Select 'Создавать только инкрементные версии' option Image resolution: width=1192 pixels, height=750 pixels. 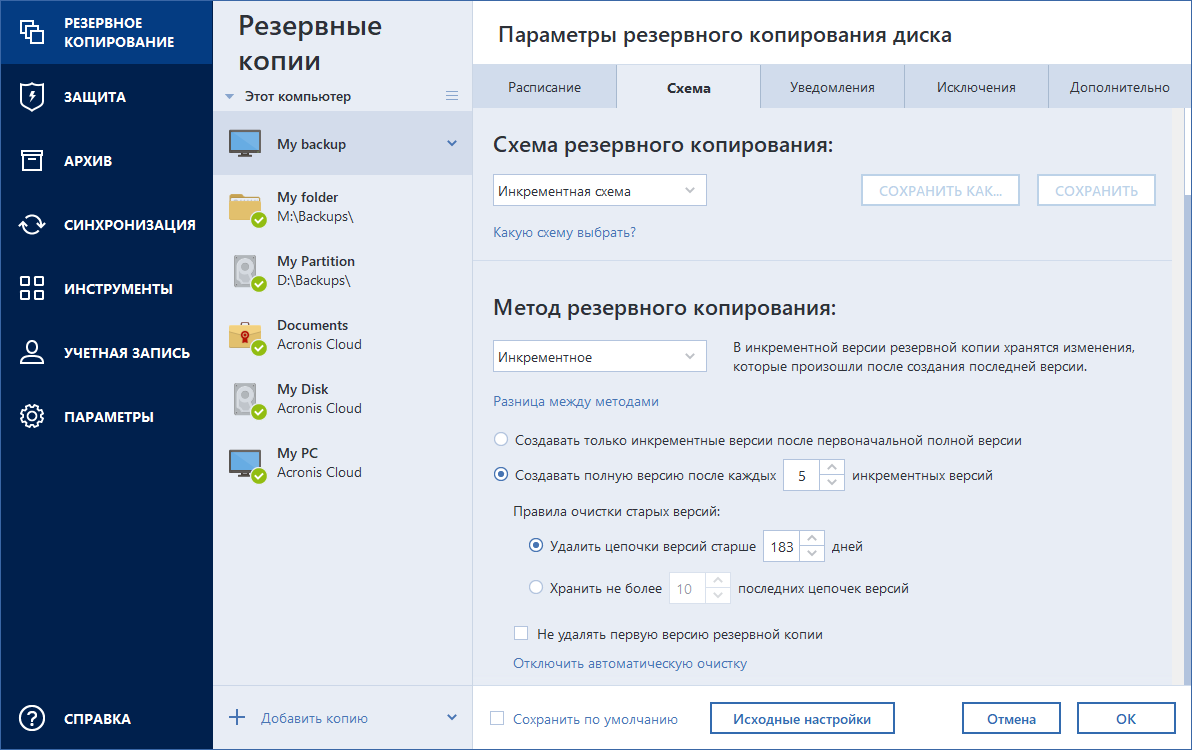501,438
